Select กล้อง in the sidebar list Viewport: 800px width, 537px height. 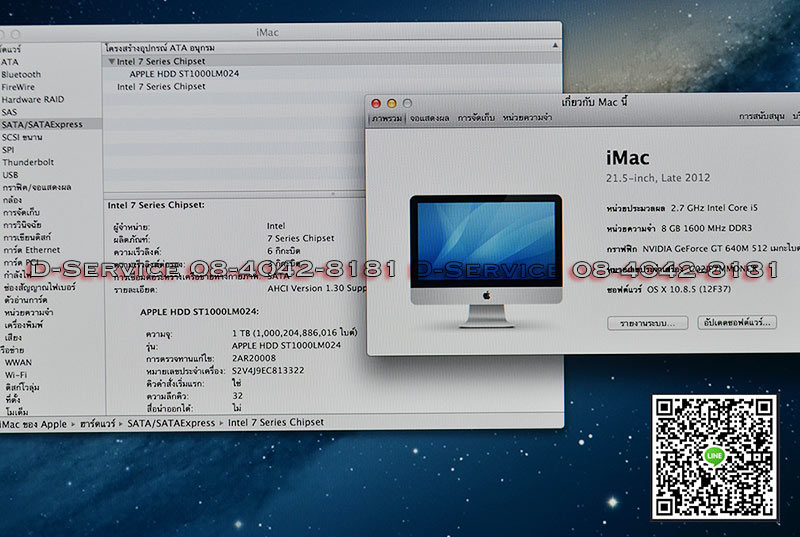click(x=13, y=200)
